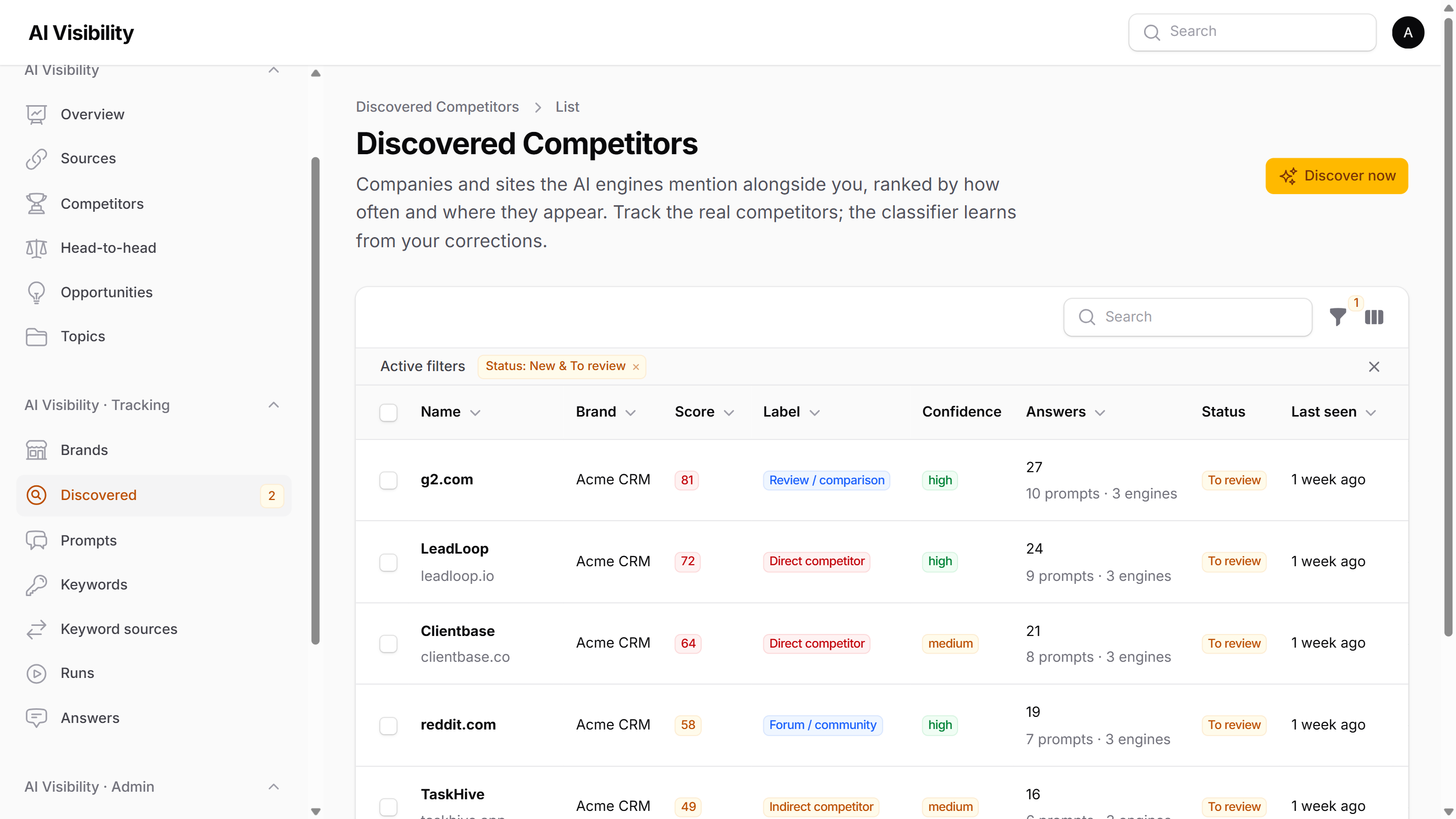This screenshot has height=819, width=1456.
Task: Click the Sources link icon
Action: 36,159
